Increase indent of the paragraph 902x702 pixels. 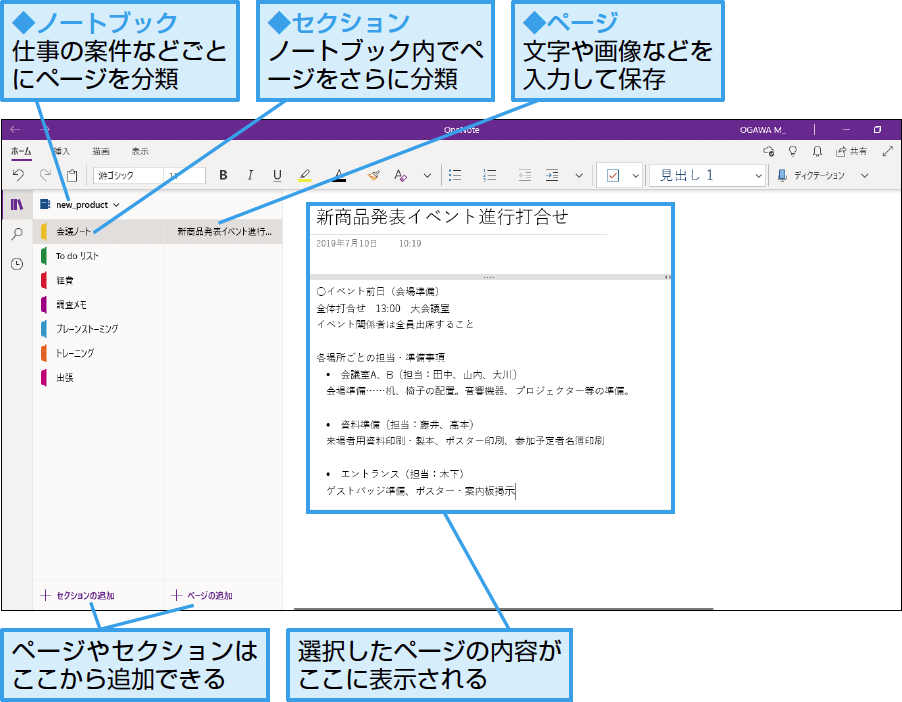pyautogui.click(x=552, y=175)
